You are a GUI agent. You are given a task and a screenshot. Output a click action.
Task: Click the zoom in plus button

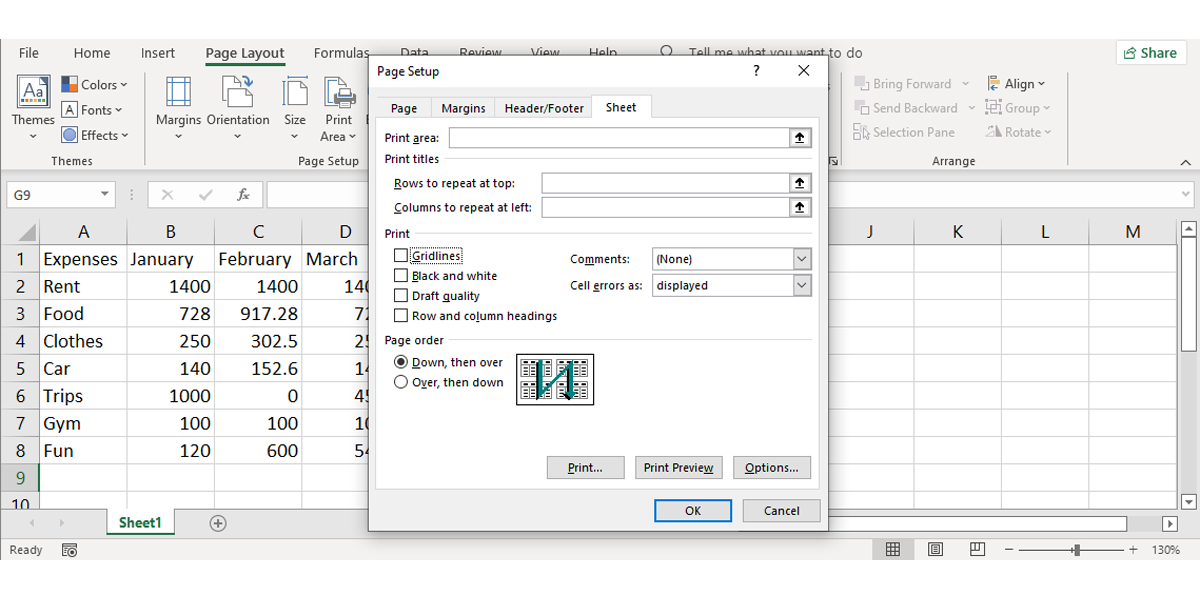[x=1133, y=550]
